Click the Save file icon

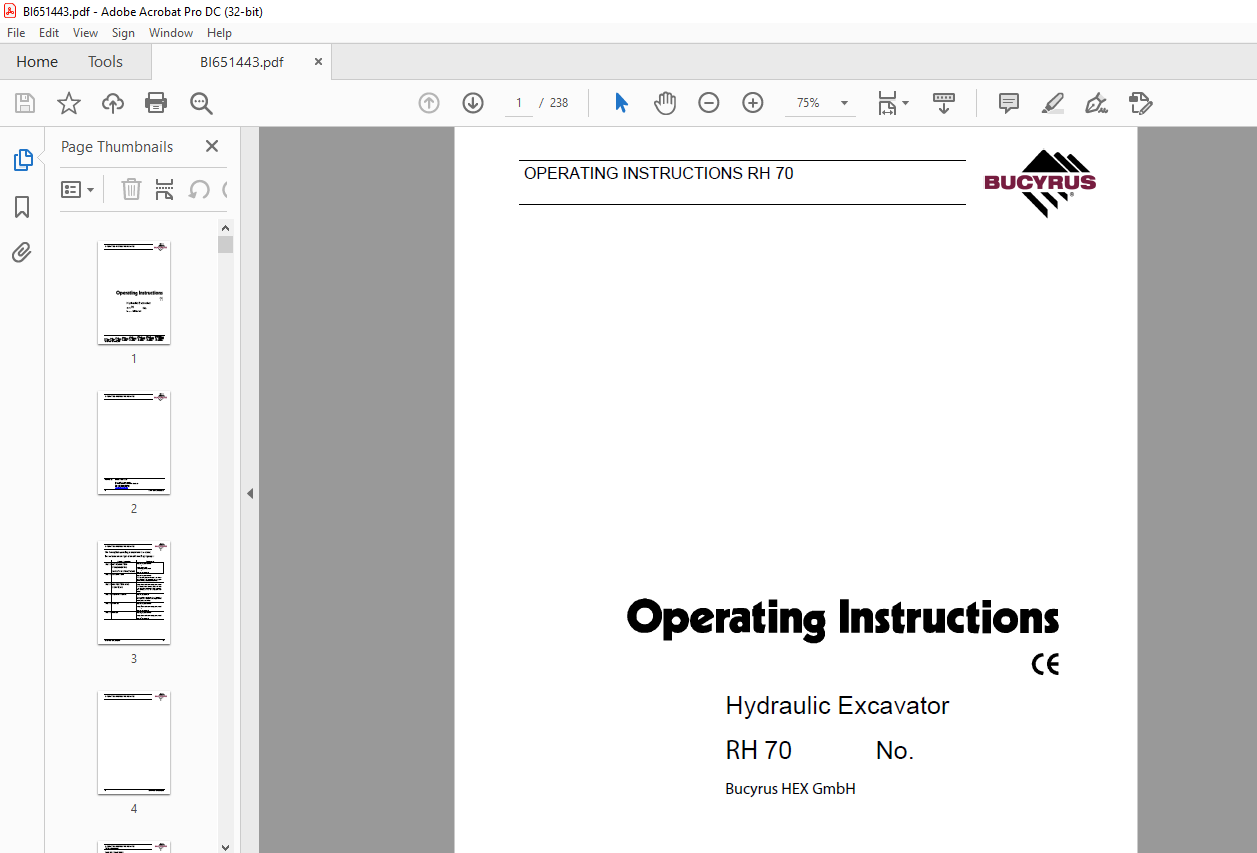[x=25, y=103]
